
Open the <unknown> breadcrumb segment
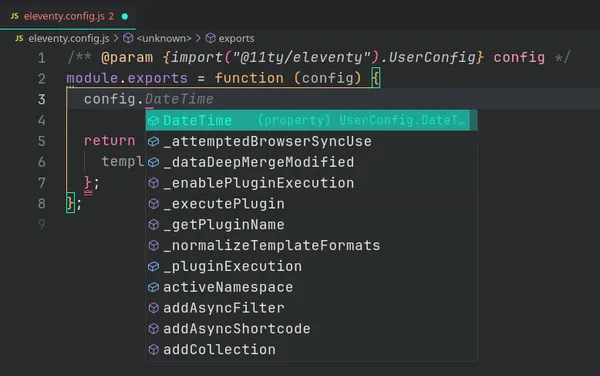pyautogui.click(x=164, y=38)
